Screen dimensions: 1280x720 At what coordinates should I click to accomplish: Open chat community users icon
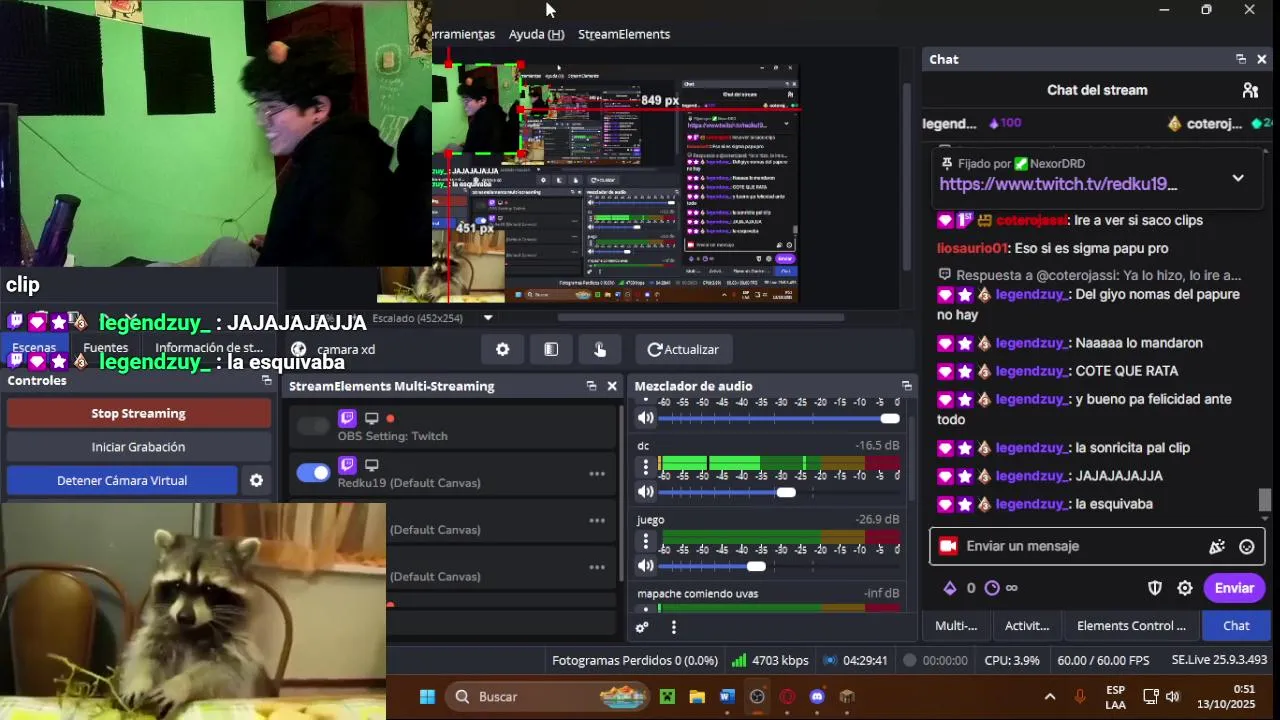pos(1250,90)
